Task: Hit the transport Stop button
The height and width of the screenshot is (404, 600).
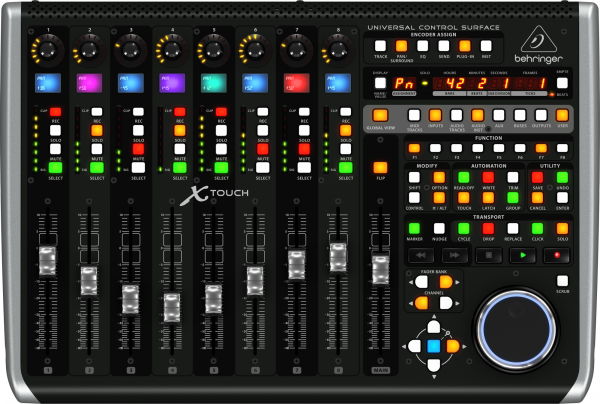Action: 489,255
